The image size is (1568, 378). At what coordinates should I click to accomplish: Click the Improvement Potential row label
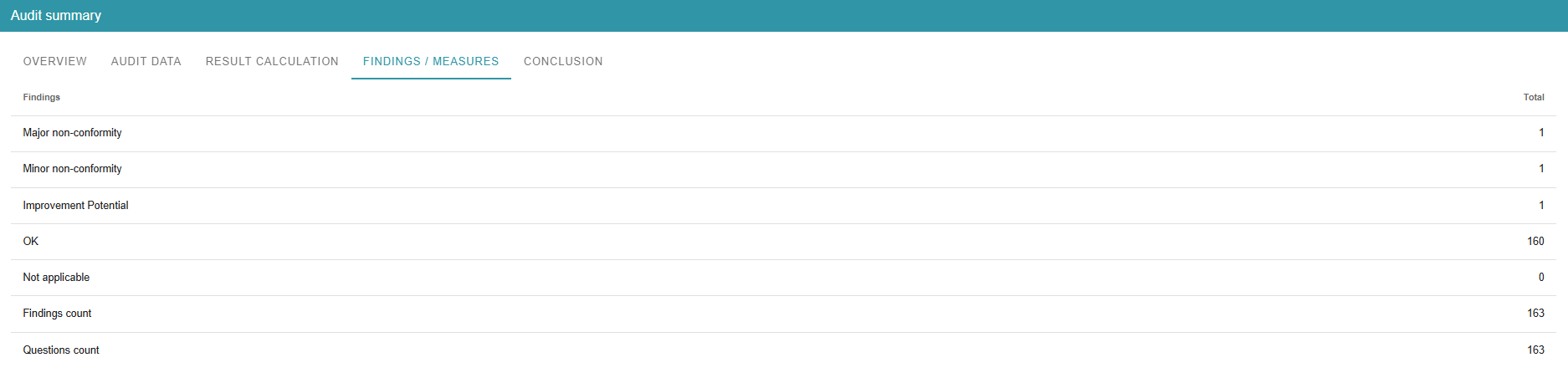75,205
